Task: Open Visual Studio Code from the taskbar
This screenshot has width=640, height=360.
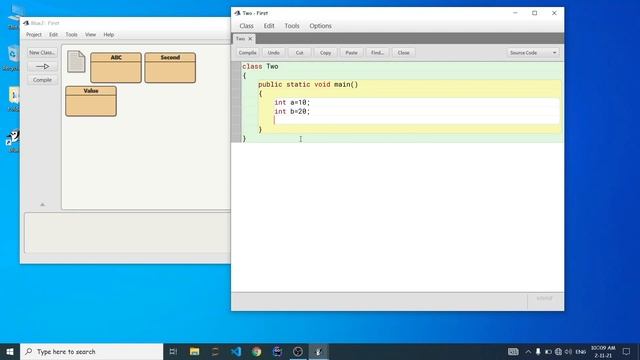Action: point(236,351)
